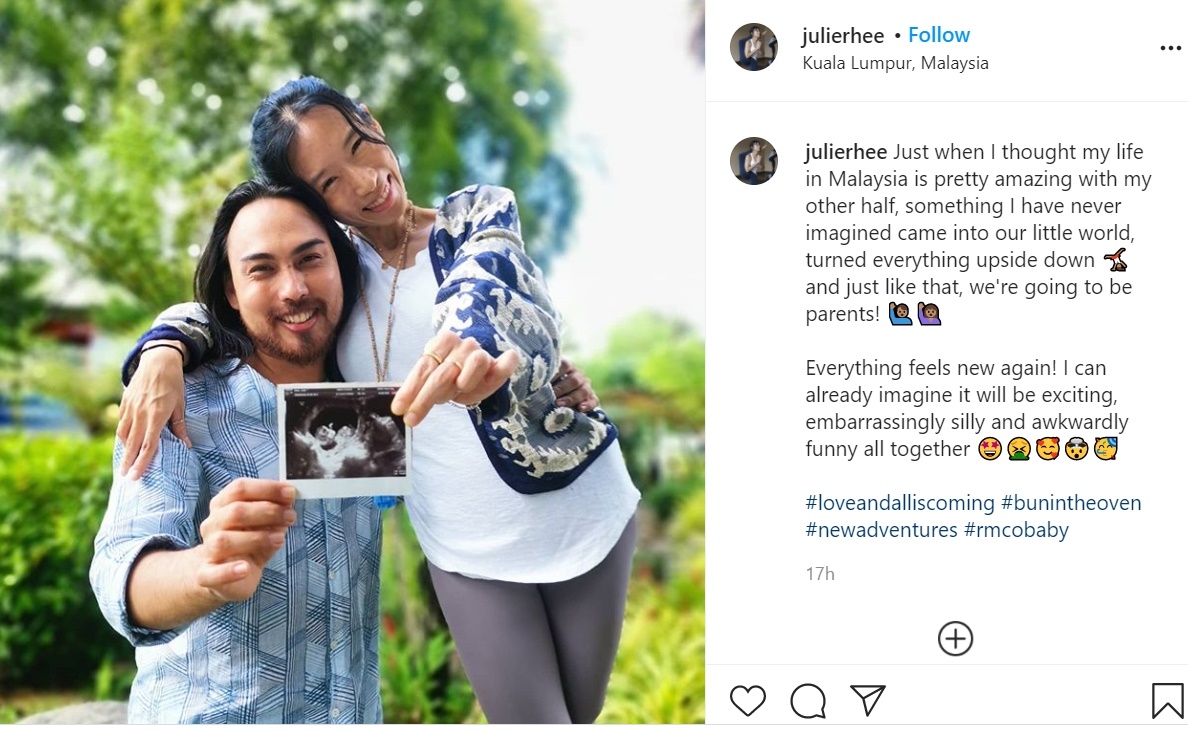Open the #bunintheoven hashtag
This screenshot has height=730, width=1188.
(1071, 503)
